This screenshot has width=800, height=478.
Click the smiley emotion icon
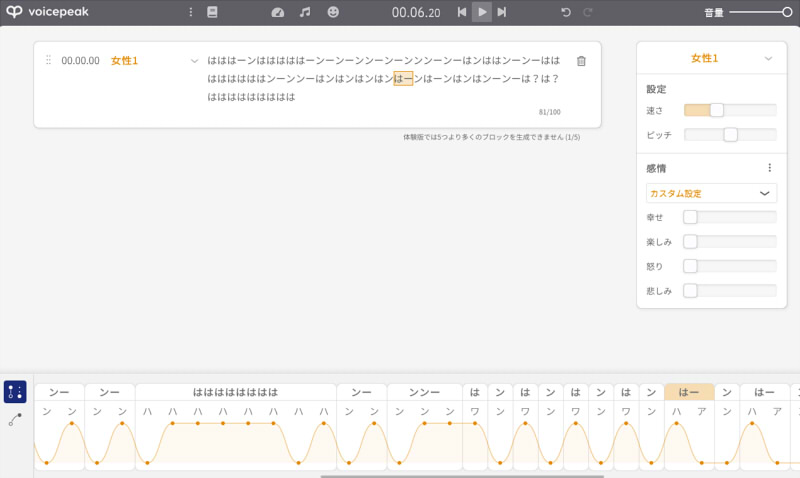(333, 12)
